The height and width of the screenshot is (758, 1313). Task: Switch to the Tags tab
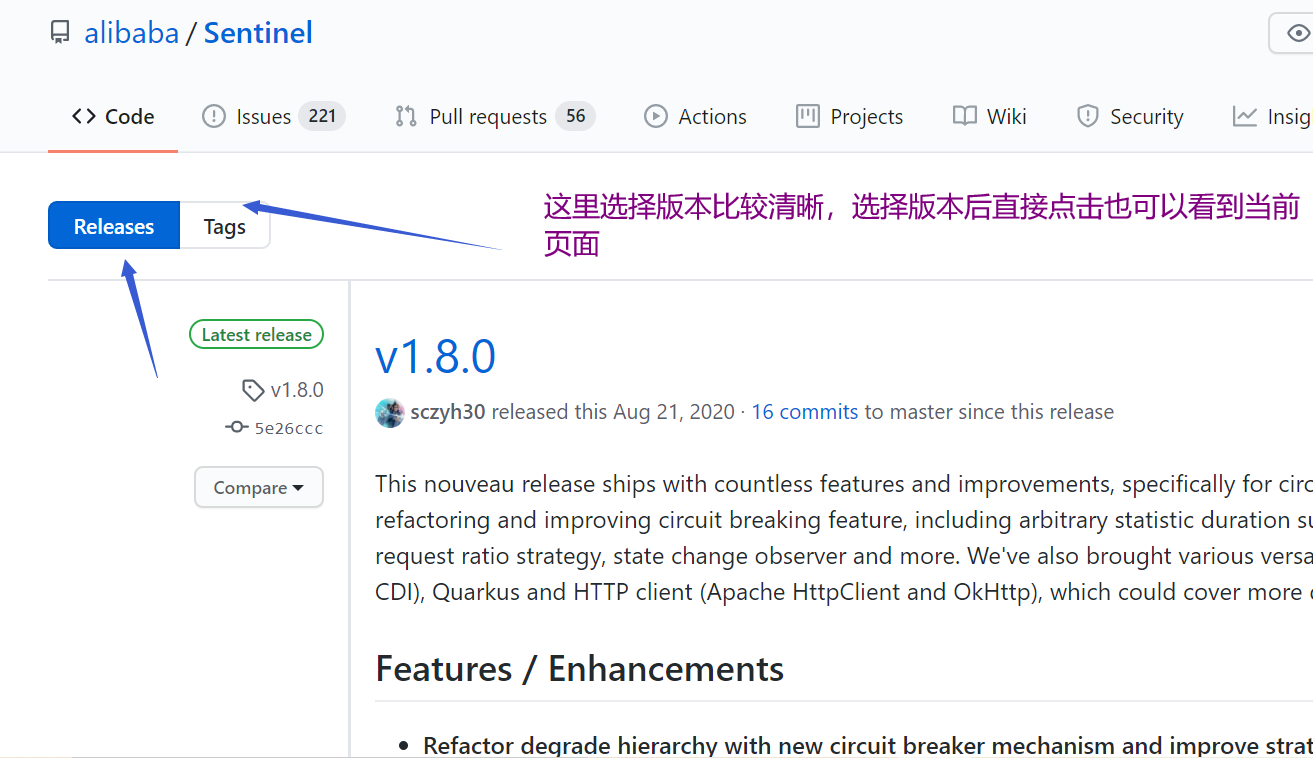(224, 225)
